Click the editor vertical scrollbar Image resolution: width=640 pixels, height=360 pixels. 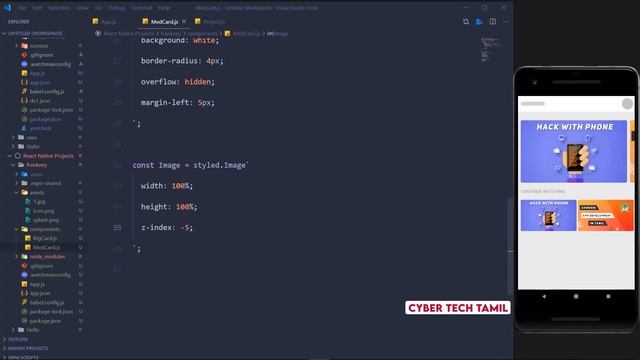click(510, 246)
